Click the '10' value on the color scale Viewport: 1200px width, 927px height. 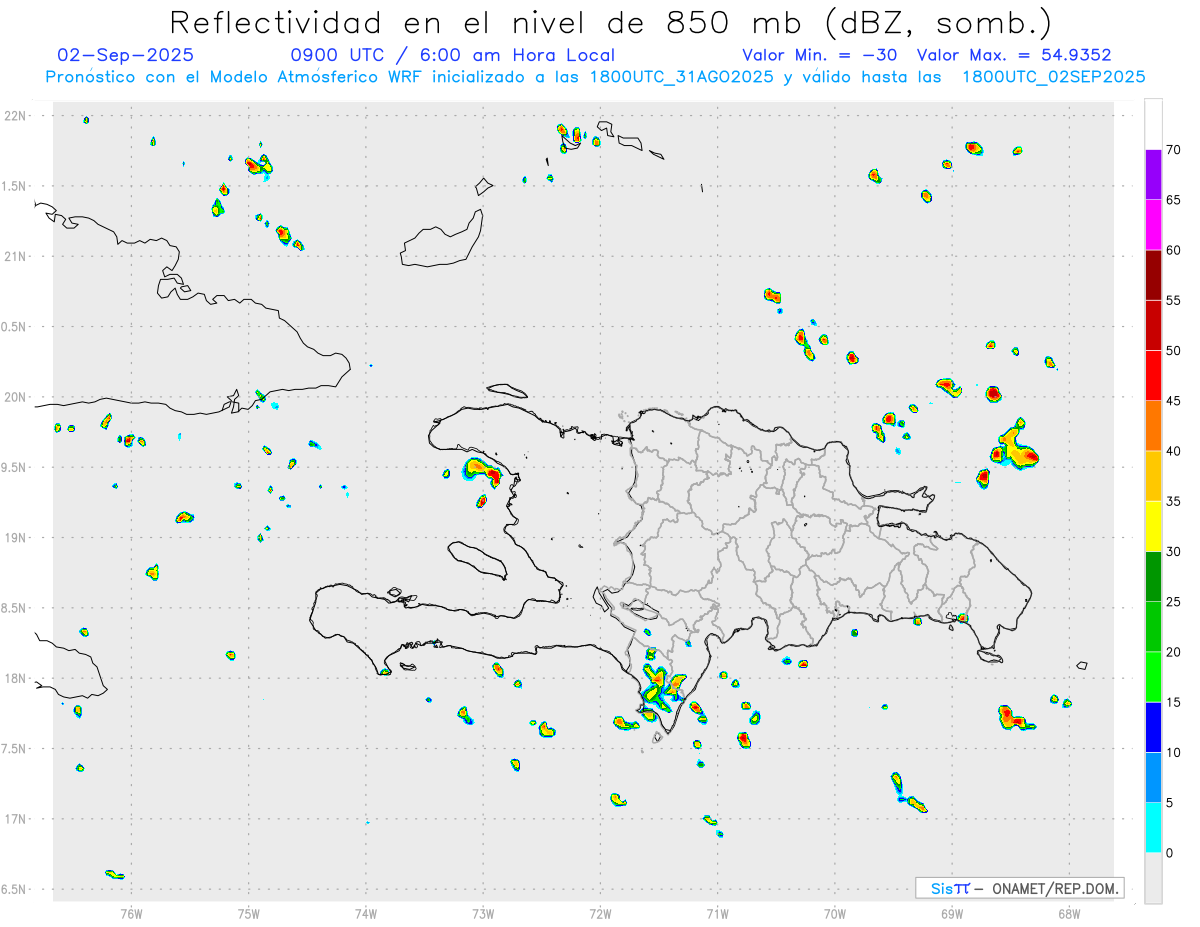[x=1173, y=753]
